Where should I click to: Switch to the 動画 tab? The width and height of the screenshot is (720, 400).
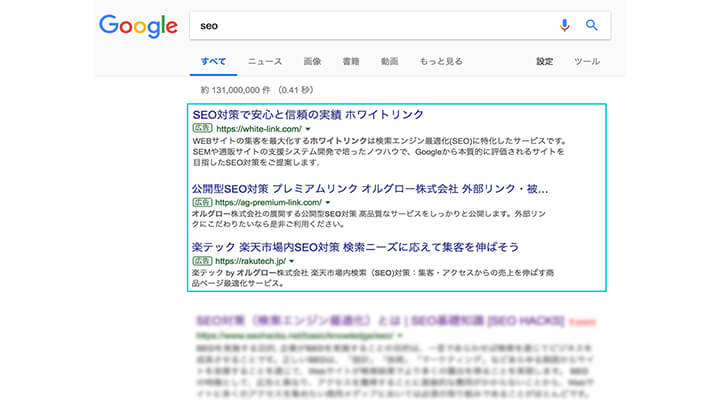point(389,62)
